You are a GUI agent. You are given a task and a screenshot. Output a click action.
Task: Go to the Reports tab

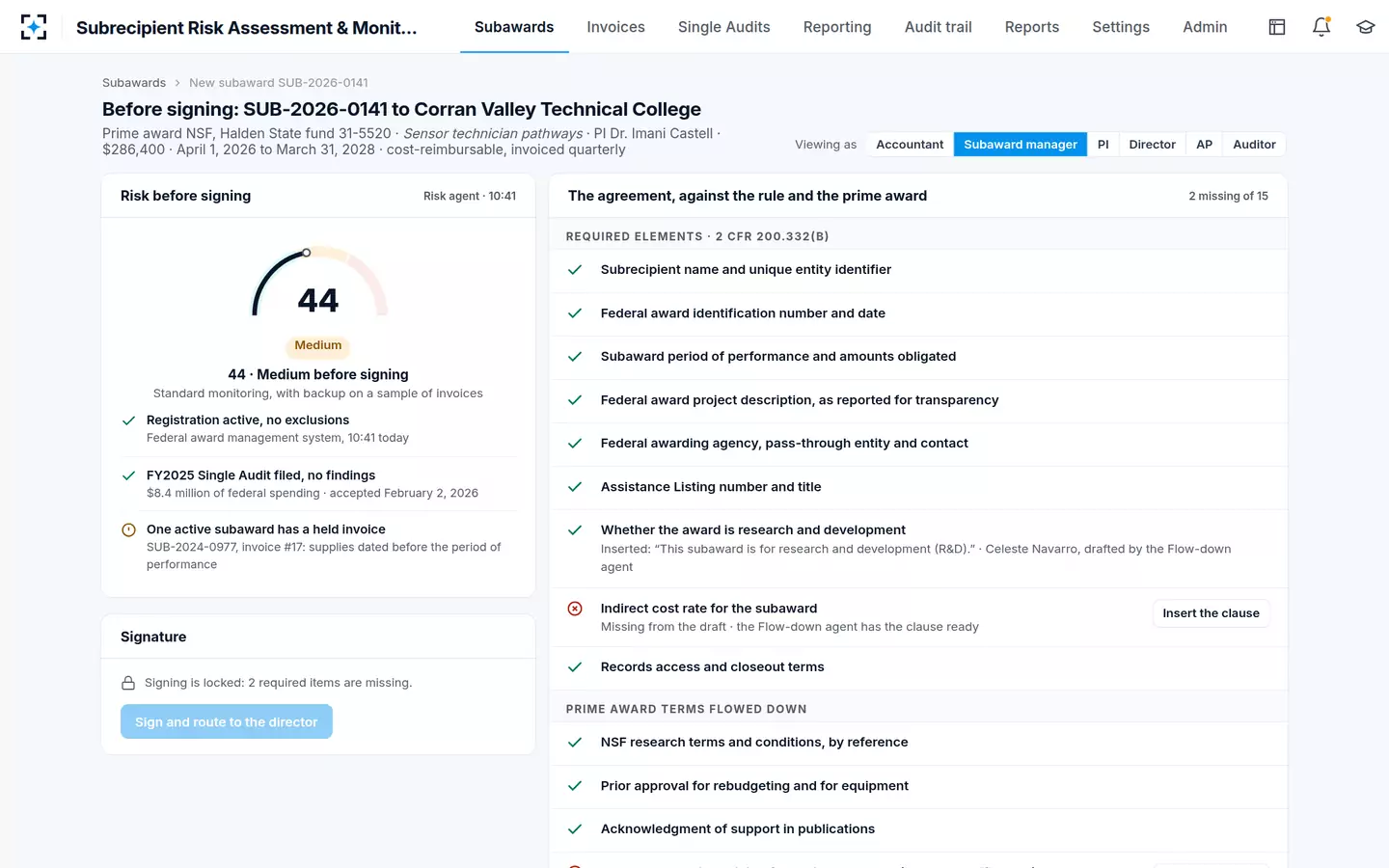tap(1031, 27)
